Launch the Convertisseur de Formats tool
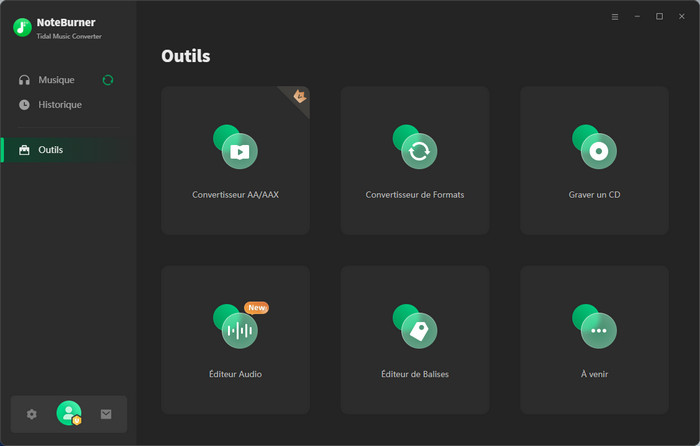Image resolution: width=700 pixels, height=446 pixels. click(x=418, y=151)
